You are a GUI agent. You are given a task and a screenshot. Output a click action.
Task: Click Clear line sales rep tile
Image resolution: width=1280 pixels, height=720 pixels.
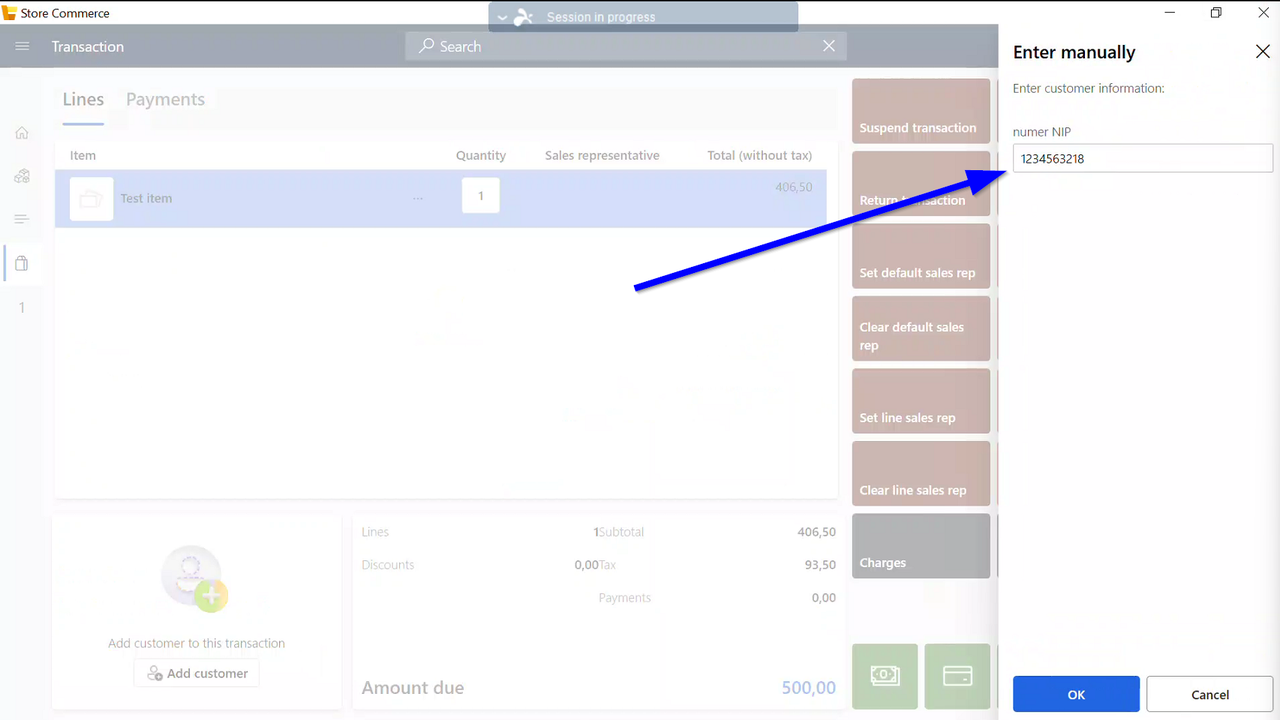[x=921, y=474]
